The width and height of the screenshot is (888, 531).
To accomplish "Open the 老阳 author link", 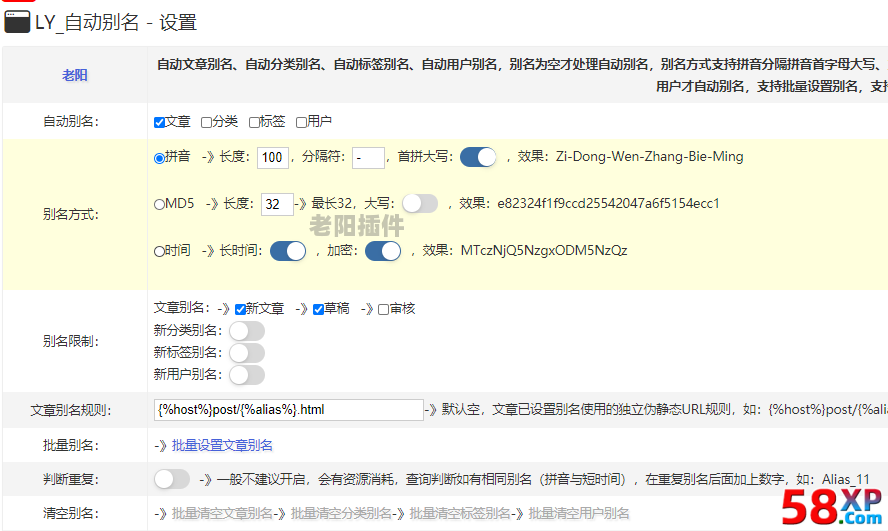I will 75,75.
